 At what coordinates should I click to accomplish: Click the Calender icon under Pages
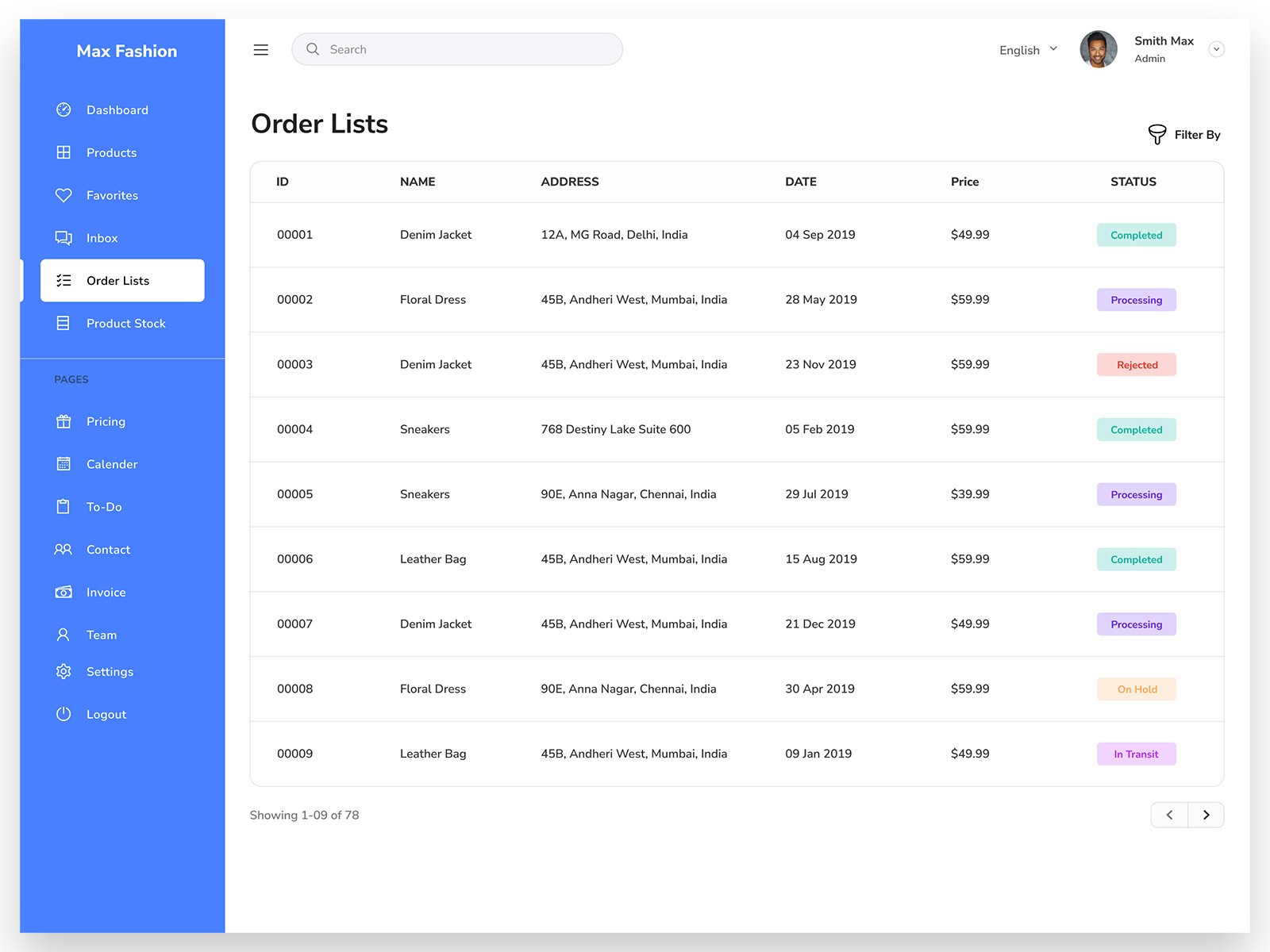click(63, 464)
